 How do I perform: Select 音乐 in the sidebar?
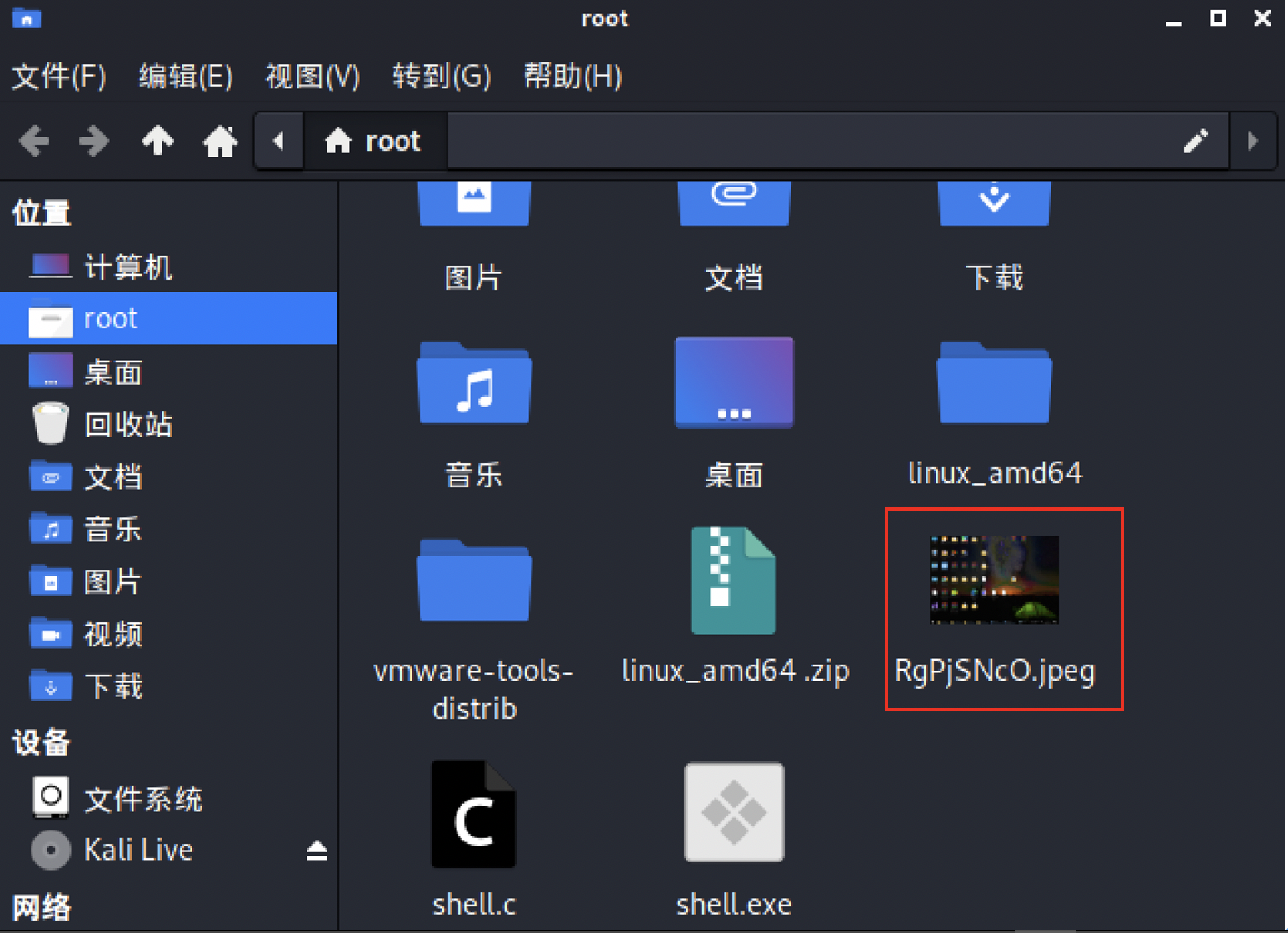pyautogui.click(x=169, y=529)
